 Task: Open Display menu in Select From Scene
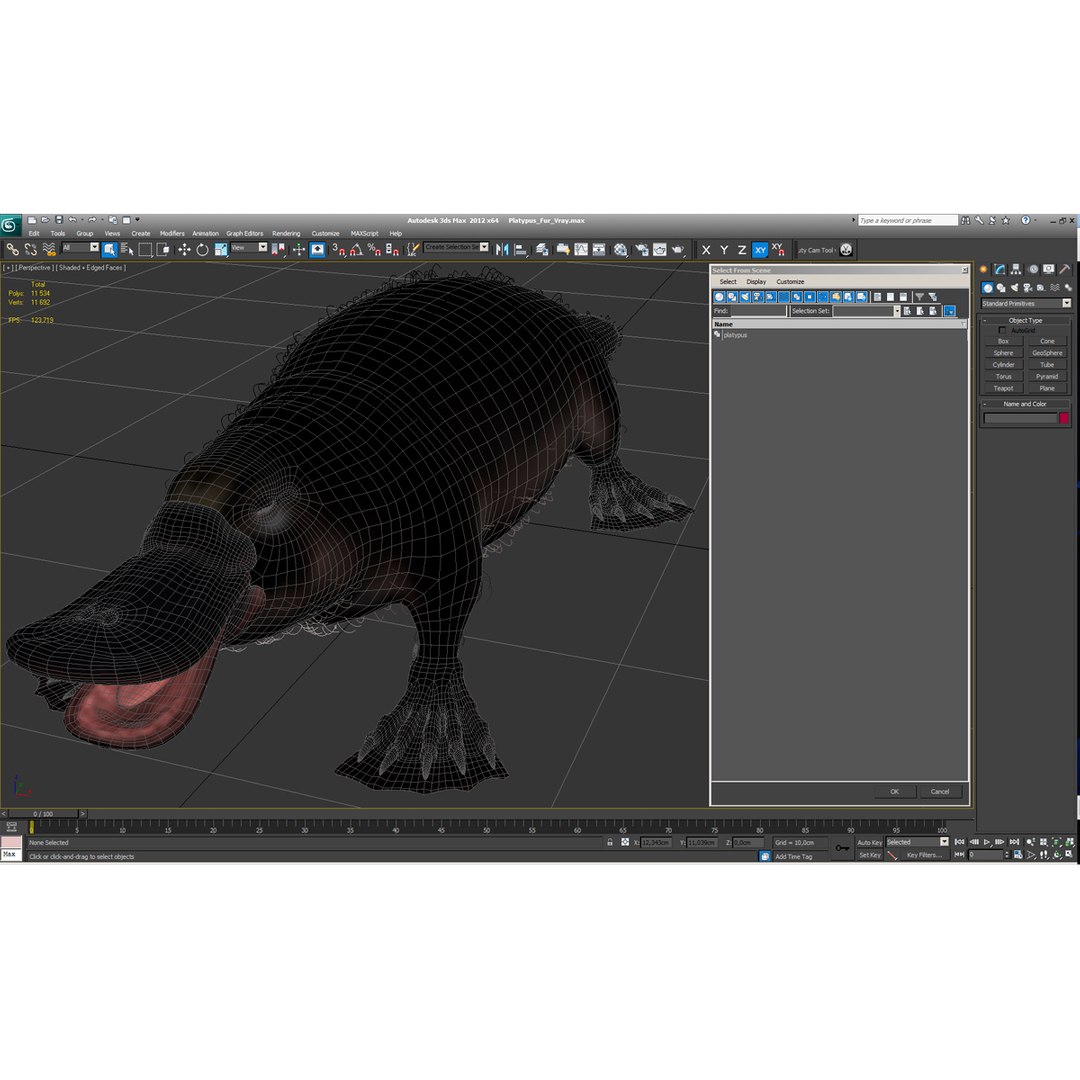point(756,282)
